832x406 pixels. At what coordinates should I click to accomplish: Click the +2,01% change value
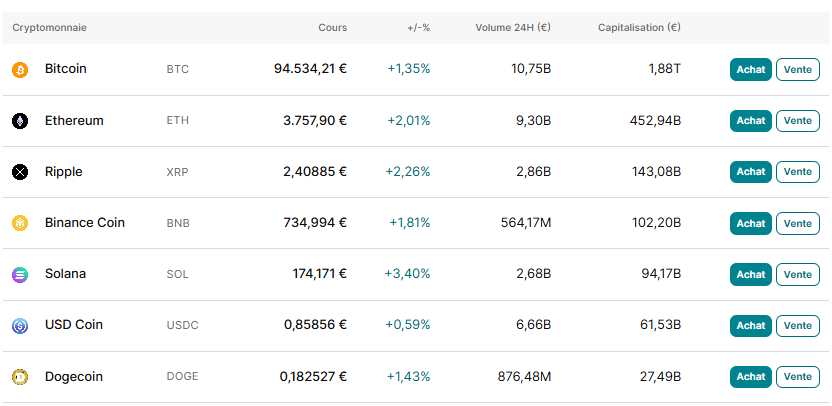click(x=409, y=120)
